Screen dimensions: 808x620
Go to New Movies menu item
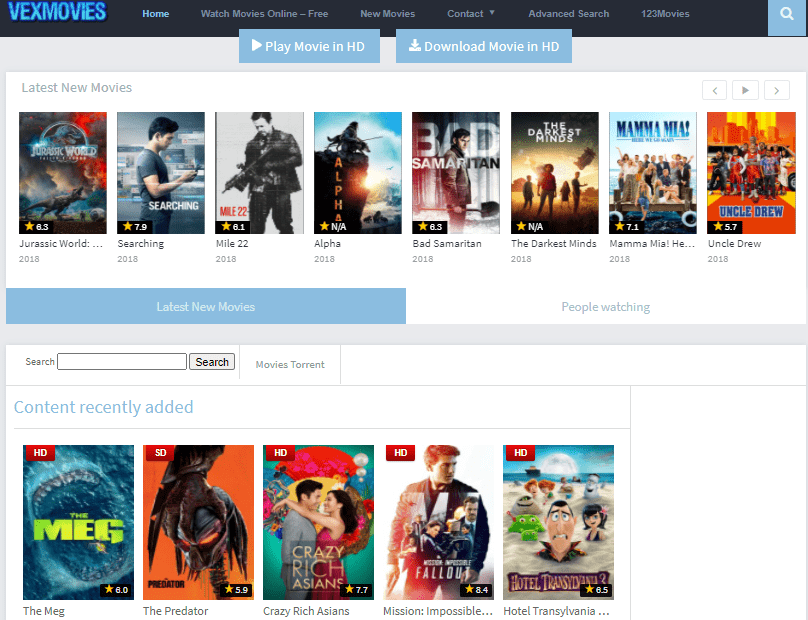pos(388,14)
